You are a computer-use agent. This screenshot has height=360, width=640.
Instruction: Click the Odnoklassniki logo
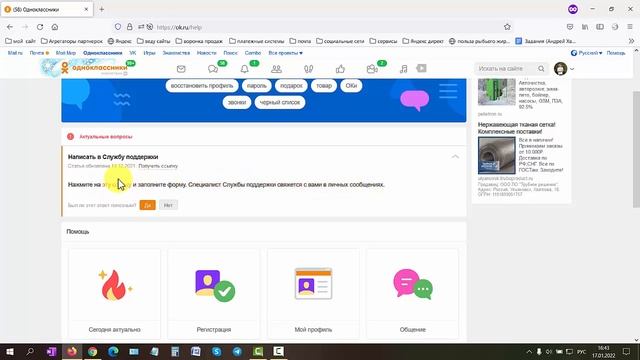[94, 68]
